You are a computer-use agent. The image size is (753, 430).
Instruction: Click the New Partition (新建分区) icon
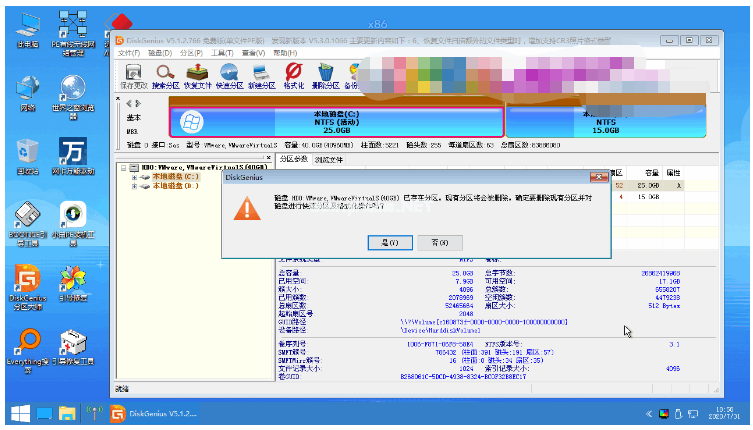(x=261, y=75)
